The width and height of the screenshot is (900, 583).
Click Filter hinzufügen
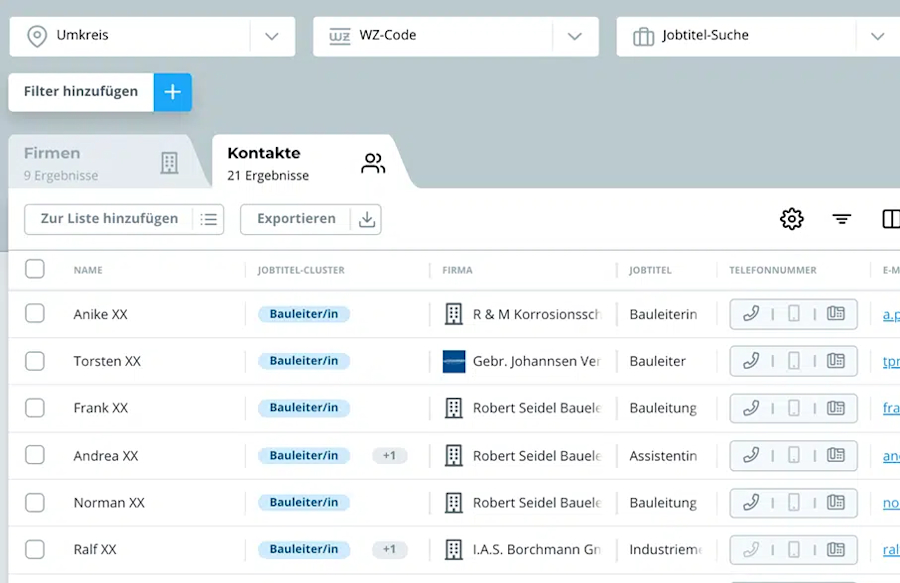point(81,92)
